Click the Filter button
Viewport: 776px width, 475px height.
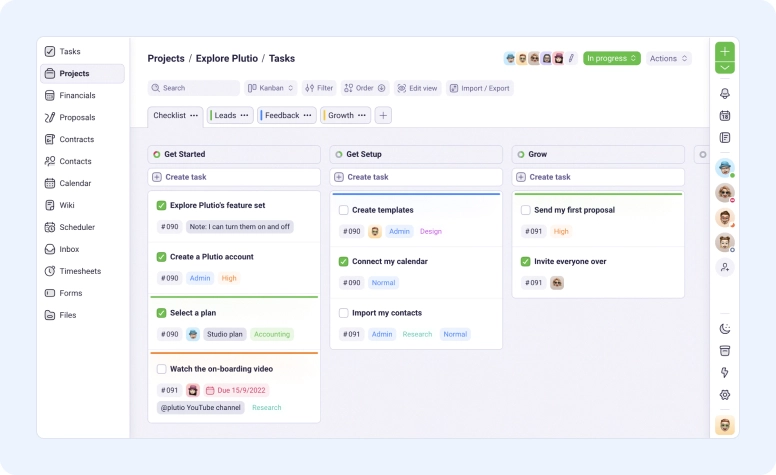(319, 88)
